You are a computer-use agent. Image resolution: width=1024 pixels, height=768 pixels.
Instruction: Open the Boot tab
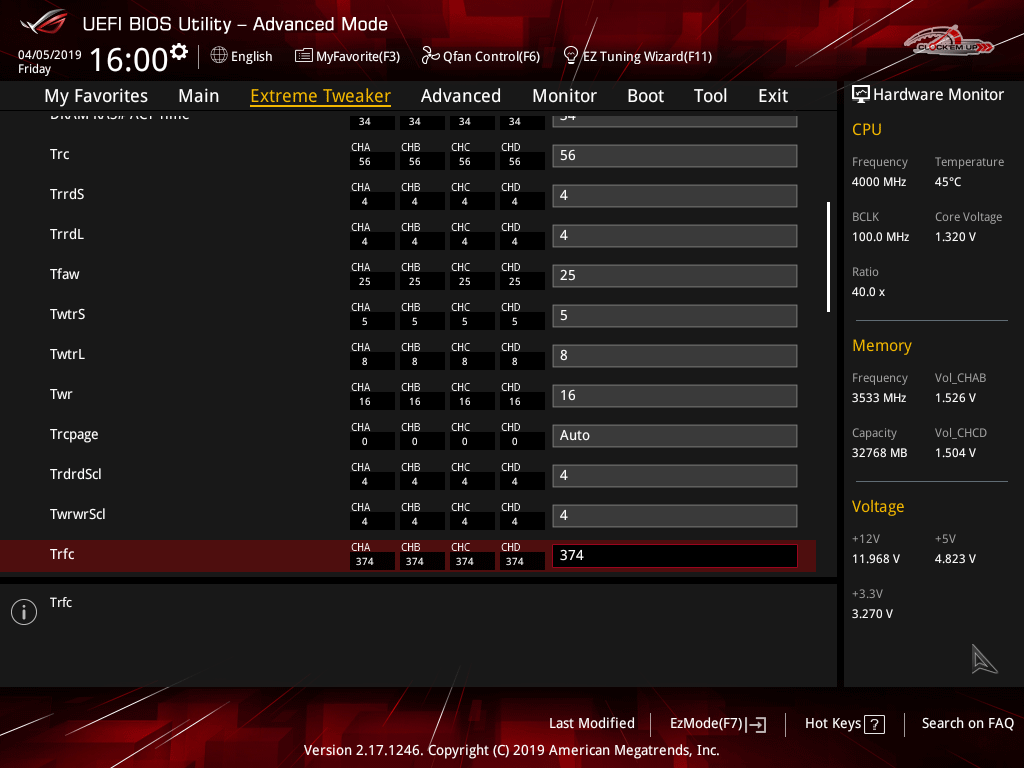(645, 96)
